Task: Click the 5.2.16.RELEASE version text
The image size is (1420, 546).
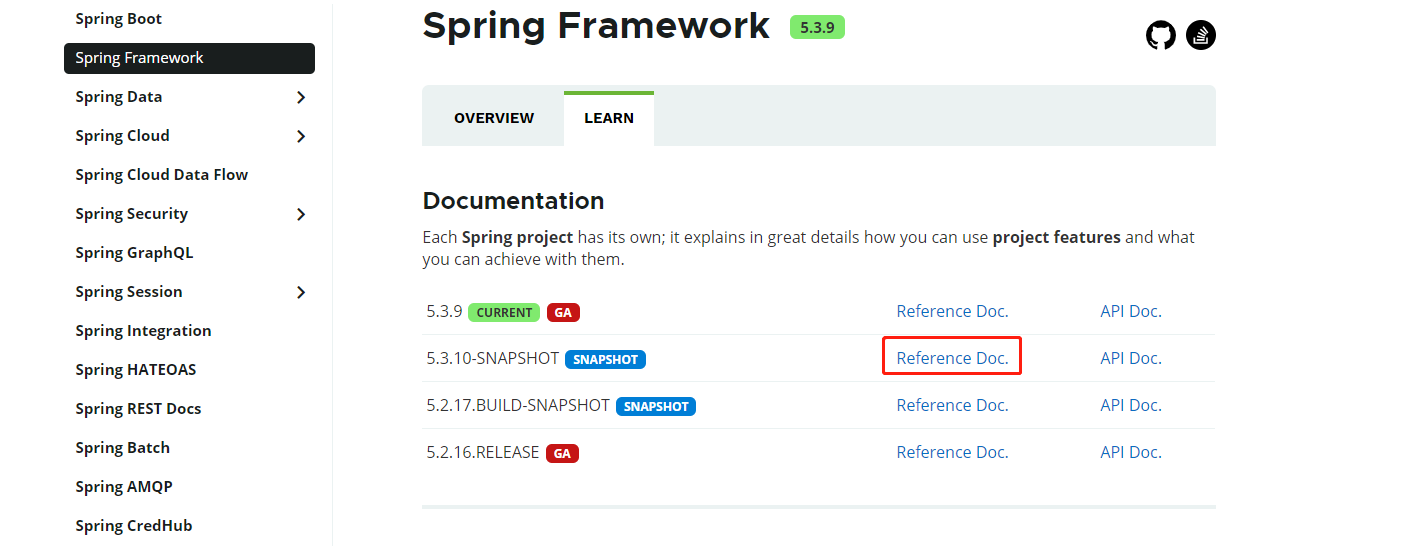Action: click(x=483, y=452)
